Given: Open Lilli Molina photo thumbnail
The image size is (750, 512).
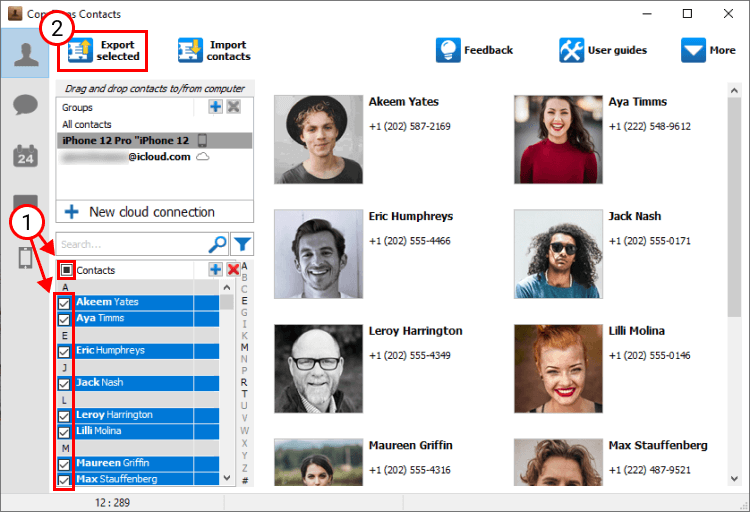Looking at the screenshot, I should point(558,368).
